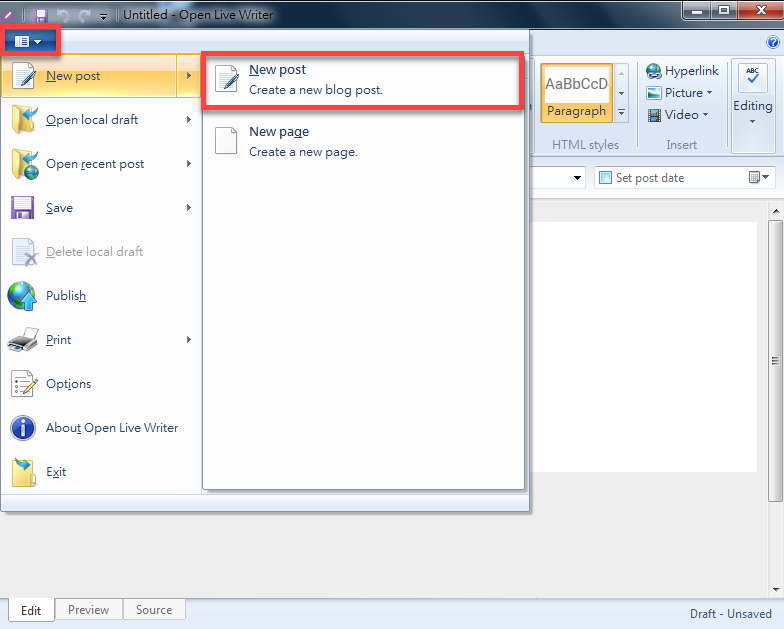This screenshot has height=629, width=784.
Task: Click the Video insert icon
Action: 654,116
